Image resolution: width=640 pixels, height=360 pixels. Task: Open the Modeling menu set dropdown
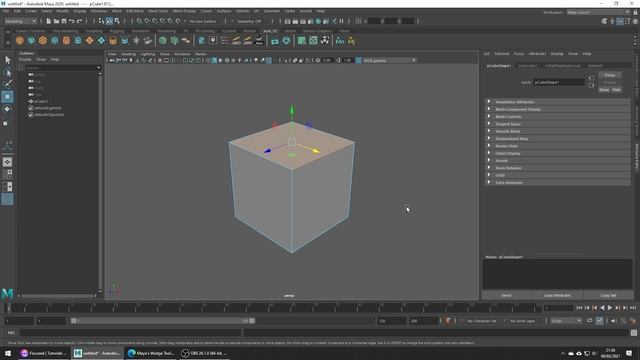click(20, 21)
